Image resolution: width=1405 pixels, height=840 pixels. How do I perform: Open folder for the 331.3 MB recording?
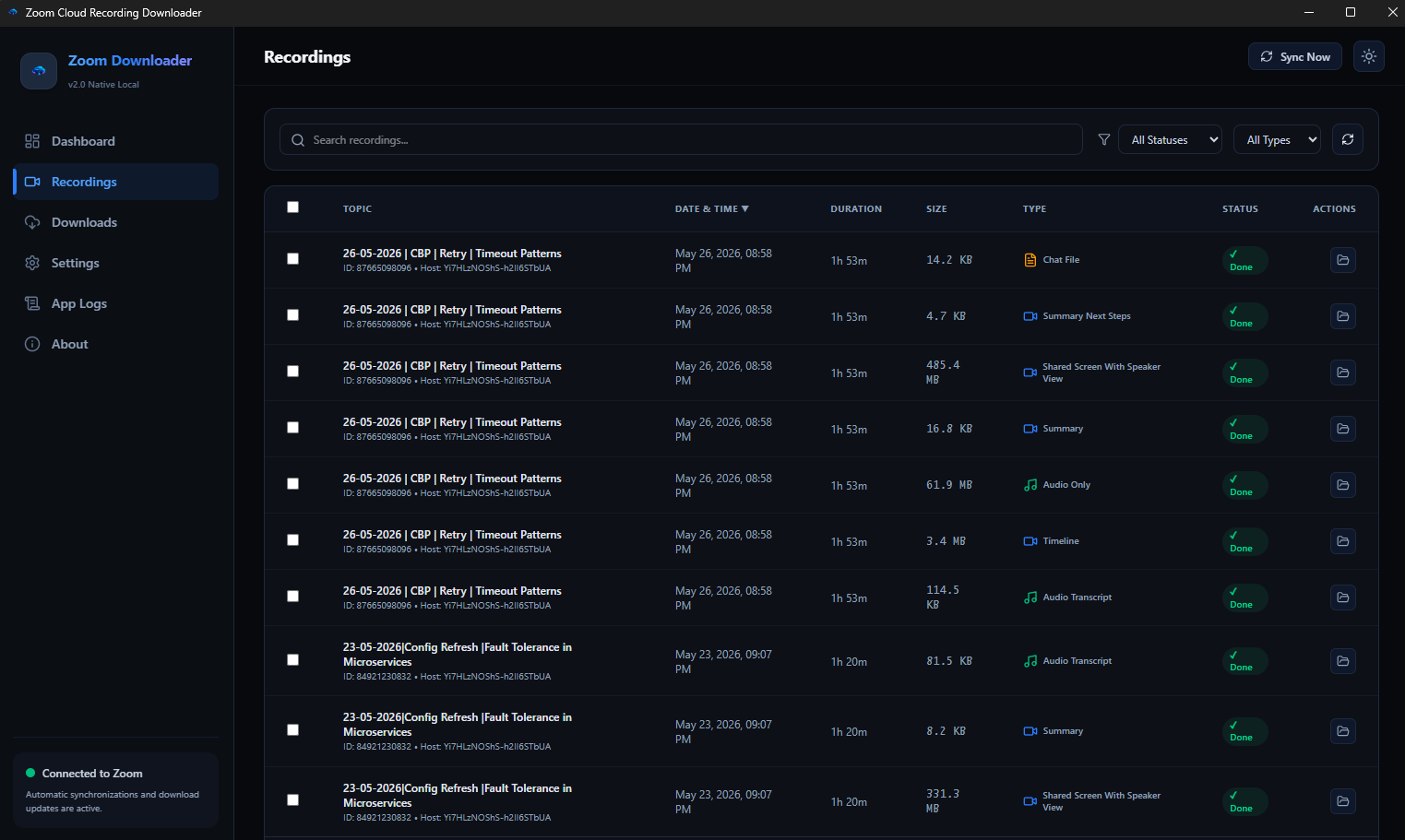coord(1343,801)
